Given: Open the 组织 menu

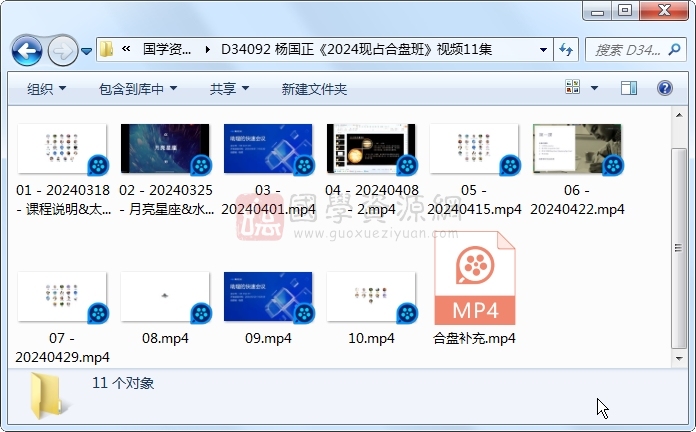Looking at the screenshot, I should point(46,89).
